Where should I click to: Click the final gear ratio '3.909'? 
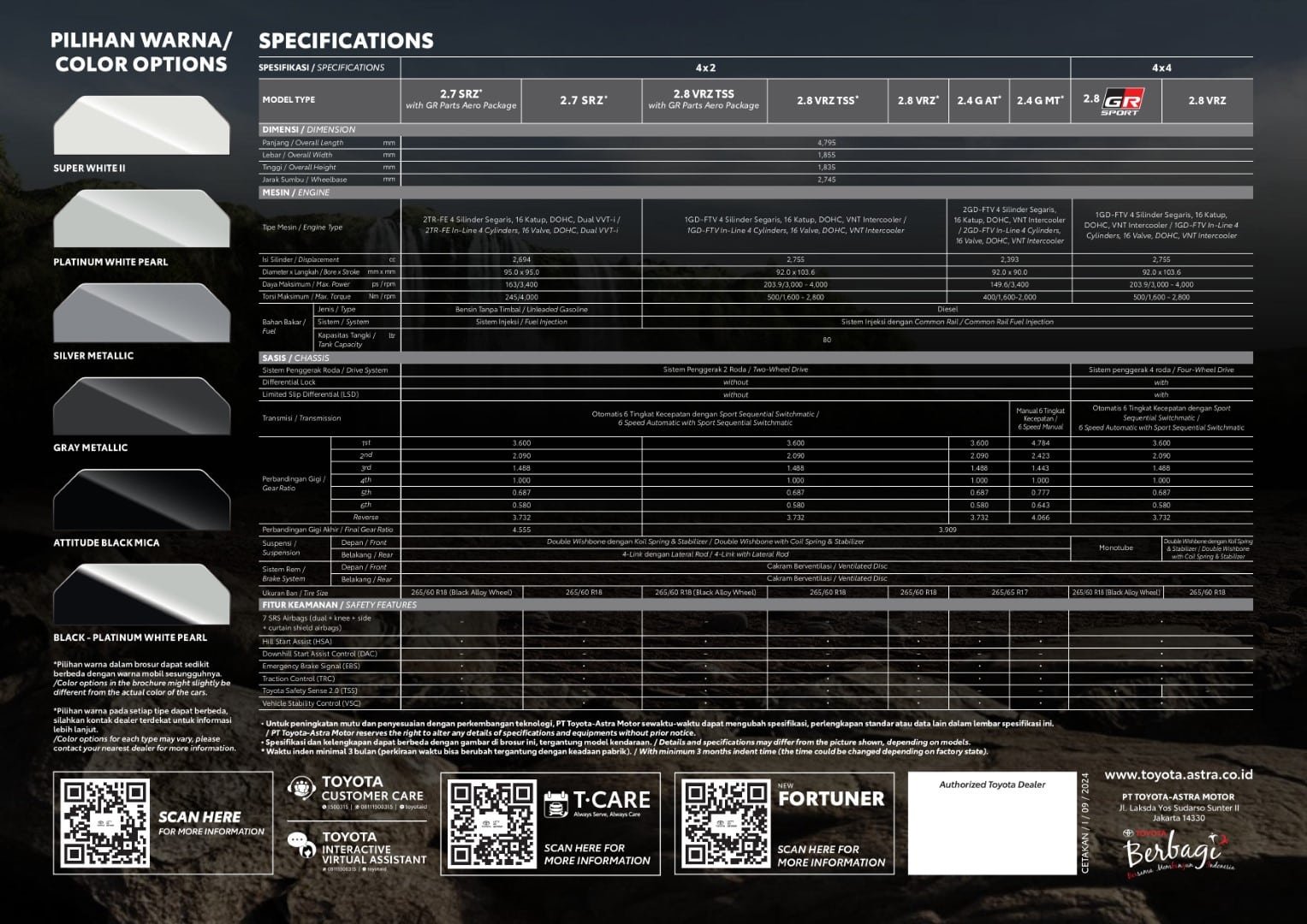pyautogui.click(x=948, y=530)
